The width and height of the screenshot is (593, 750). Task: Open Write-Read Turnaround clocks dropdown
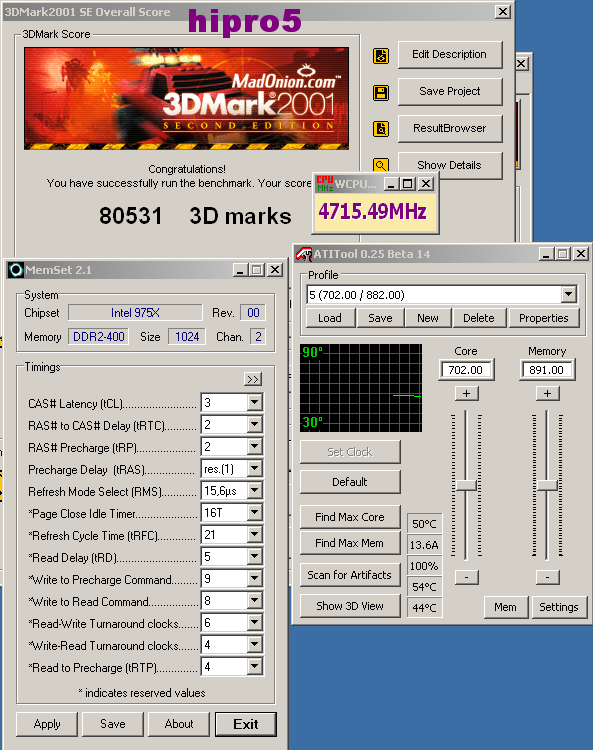pyautogui.click(x=255, y=644)
